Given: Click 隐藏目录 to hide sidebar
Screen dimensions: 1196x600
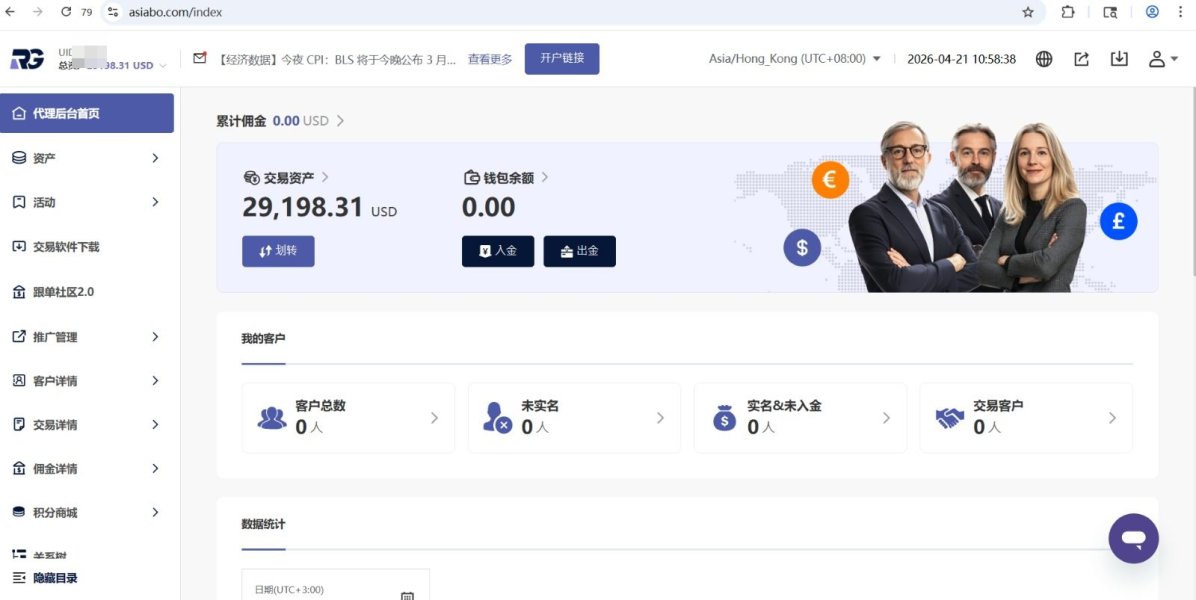Looking at the screenshot, I should pyautogui.click(x=46, y=578).
